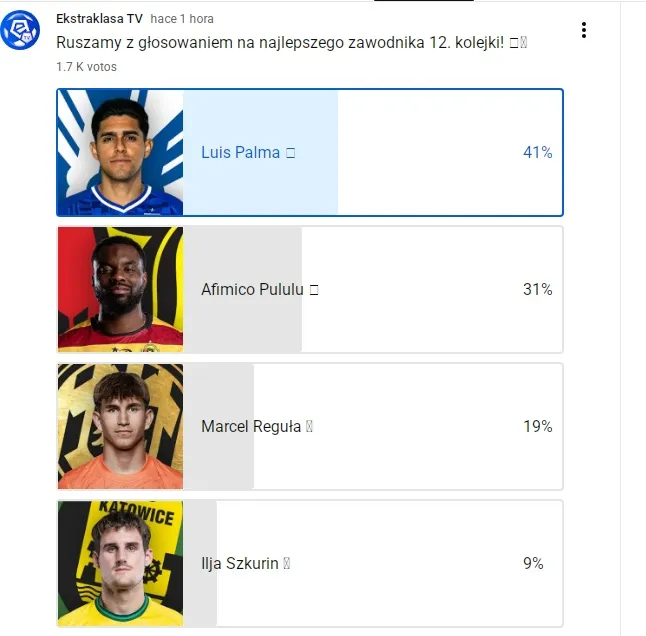Select Marcel Reguła's portrait image
The width and height of the screenshot is (646, 636).
(x=120, y=426)
